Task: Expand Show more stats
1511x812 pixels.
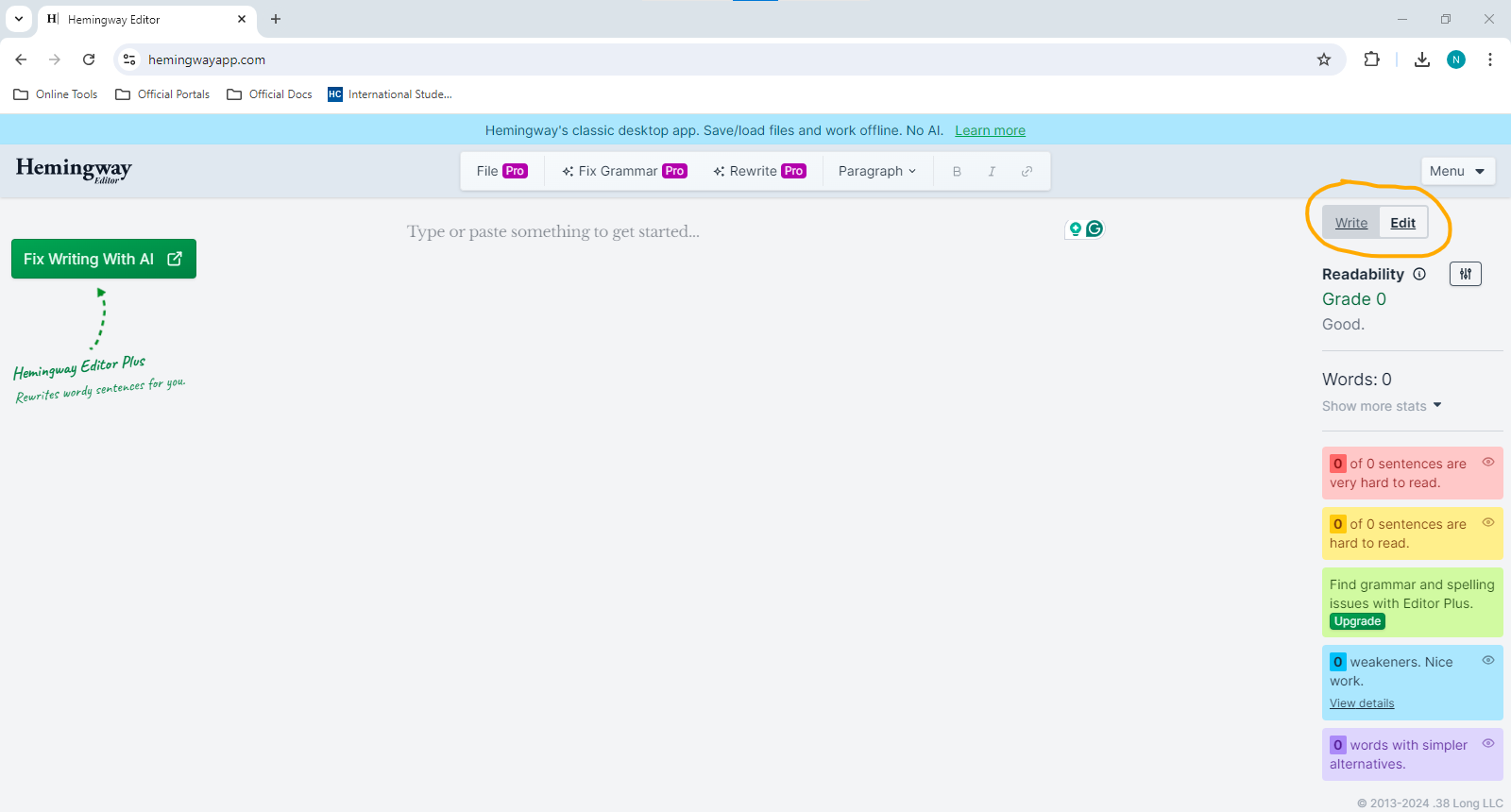Action: [1382, 406]
